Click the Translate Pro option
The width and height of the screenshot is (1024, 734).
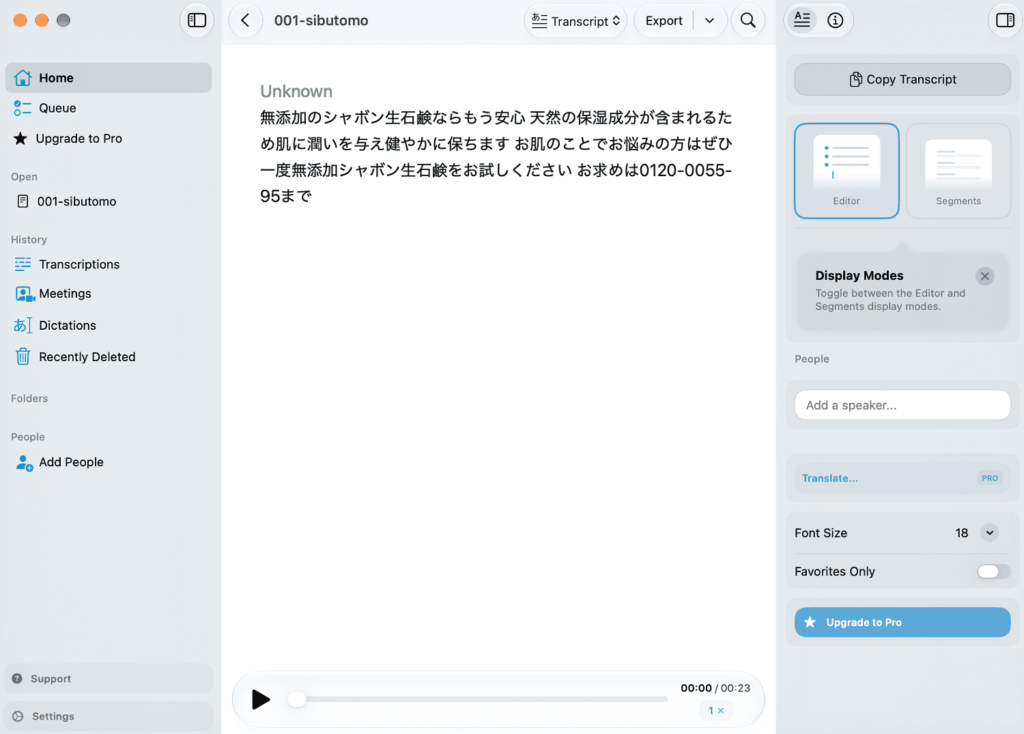(x=903, y=478)
